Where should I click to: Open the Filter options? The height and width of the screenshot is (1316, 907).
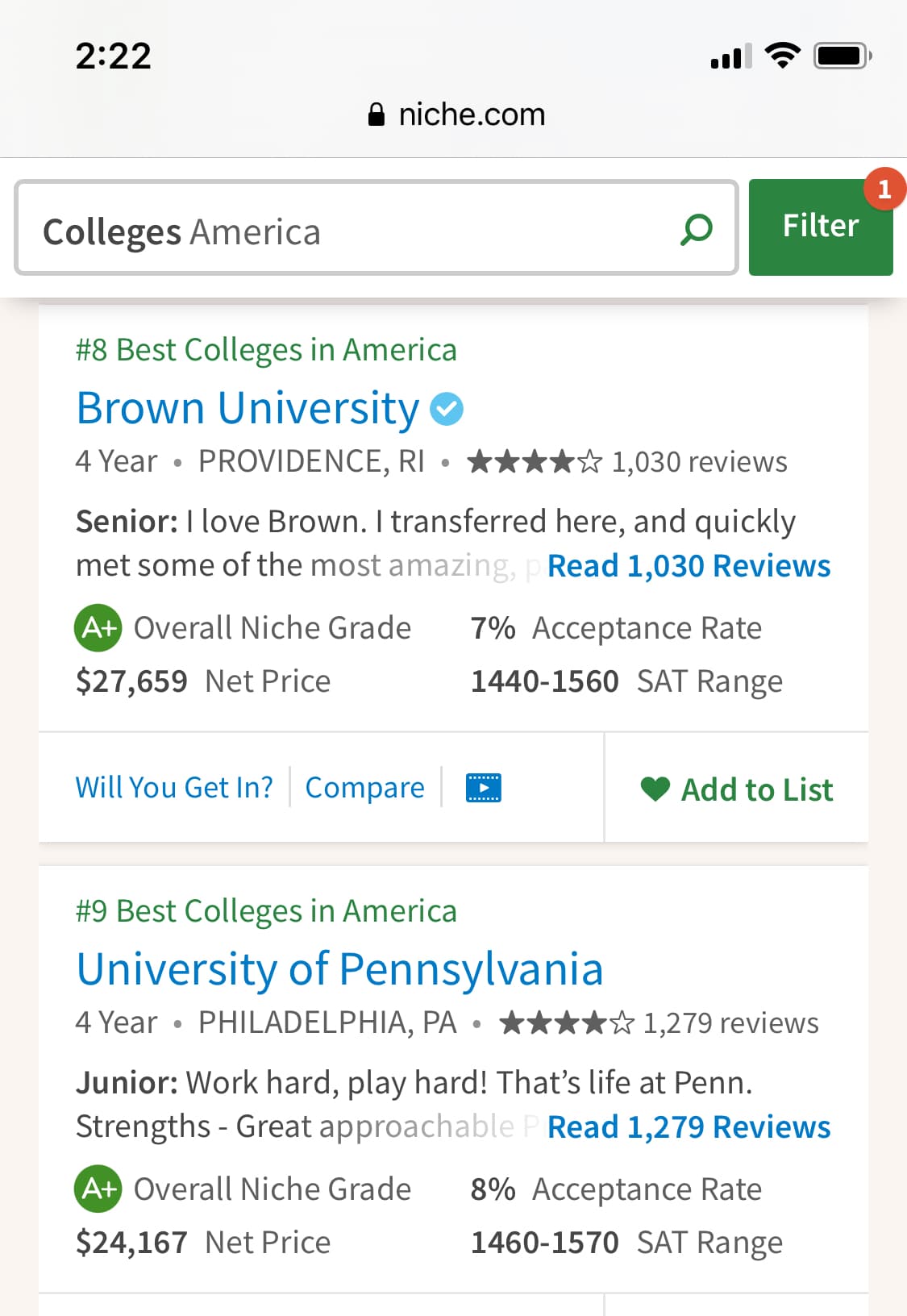pyautogui.click(x=820, y=227)
